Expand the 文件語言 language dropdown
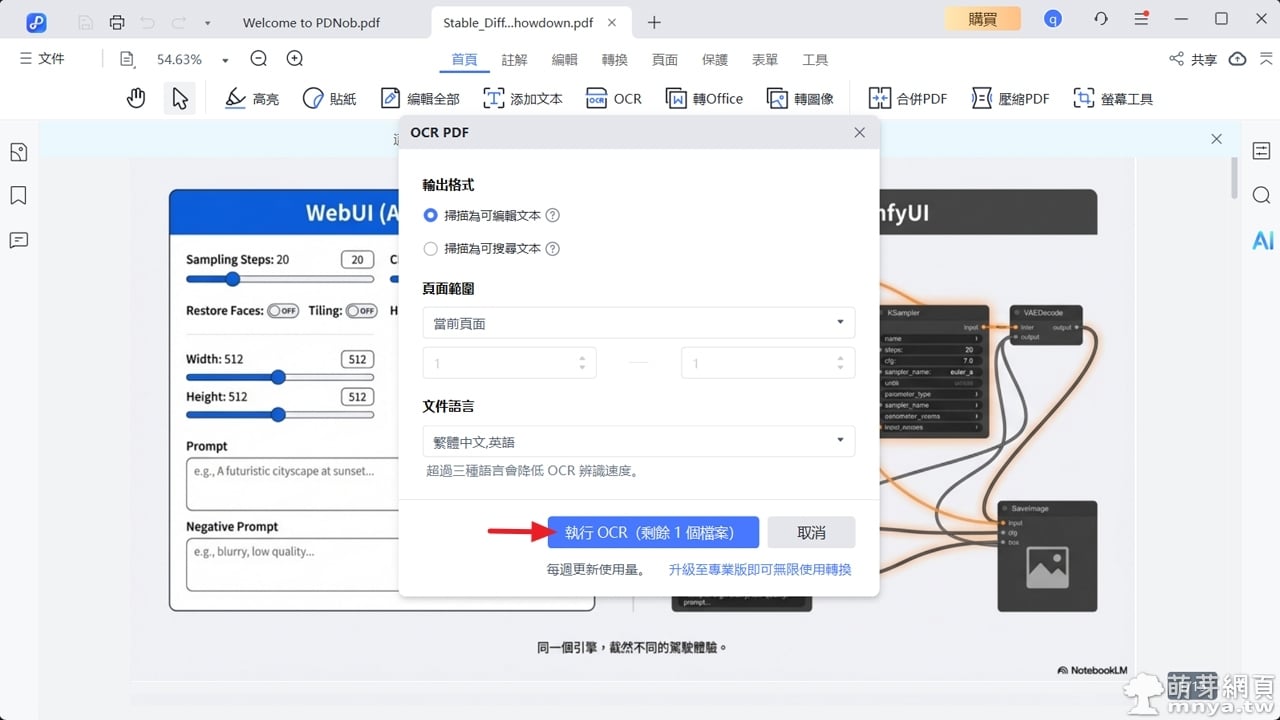 click(638, 441)
